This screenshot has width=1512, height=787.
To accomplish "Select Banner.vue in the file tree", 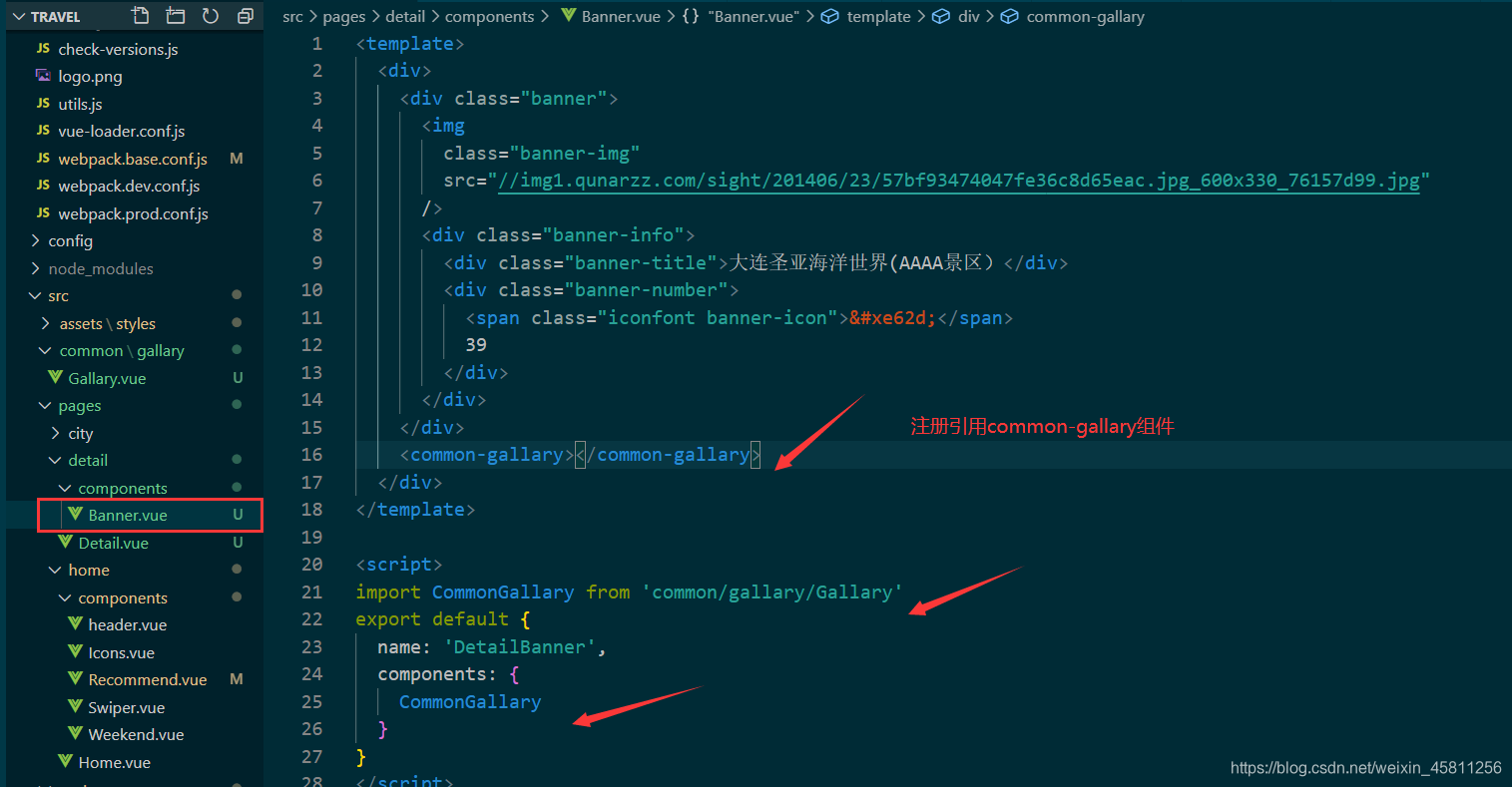I will click(128, 516).
